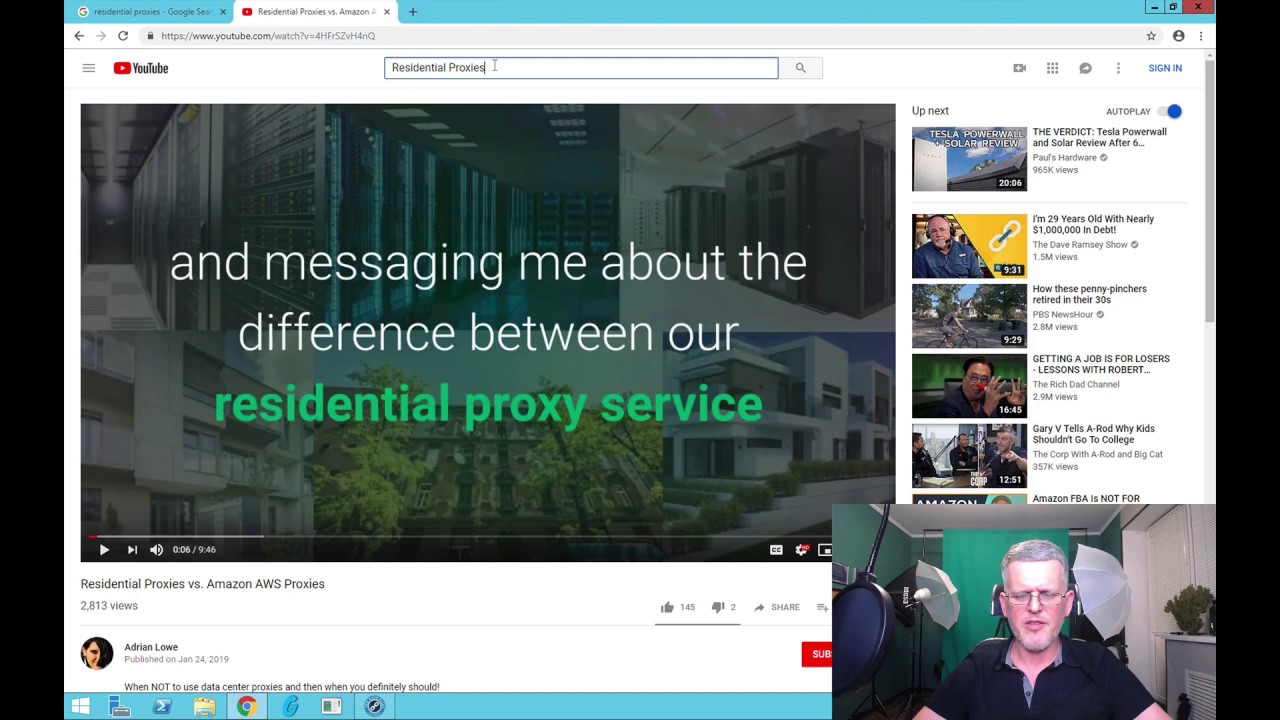Close the Google Search tab
The width and height of the screenshot is (1280, 720).
[223, 12]
